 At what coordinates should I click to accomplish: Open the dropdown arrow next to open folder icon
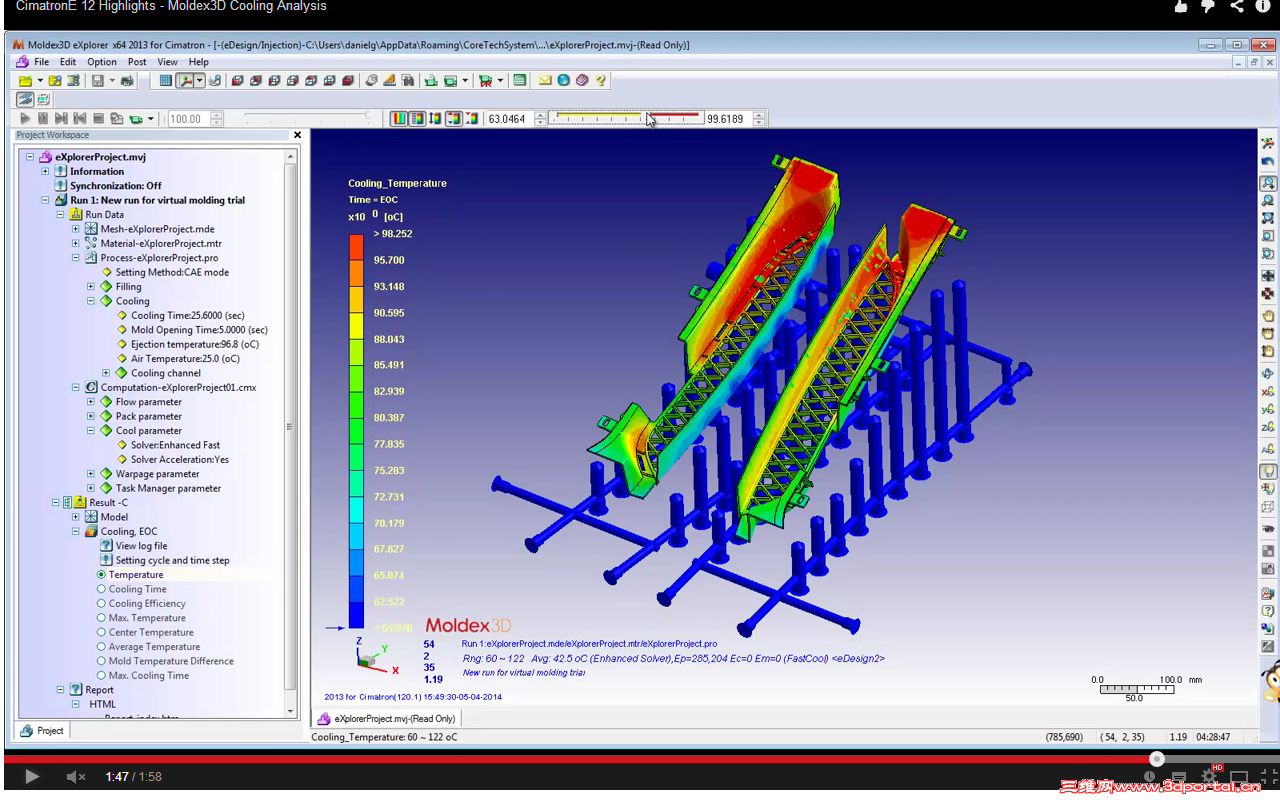[x=39, y=81]
